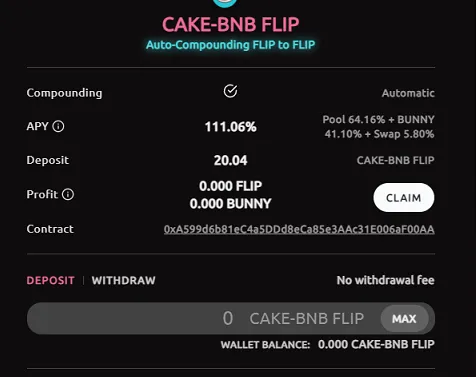Click the No withdrawal fee label

[x=385, y=280]
